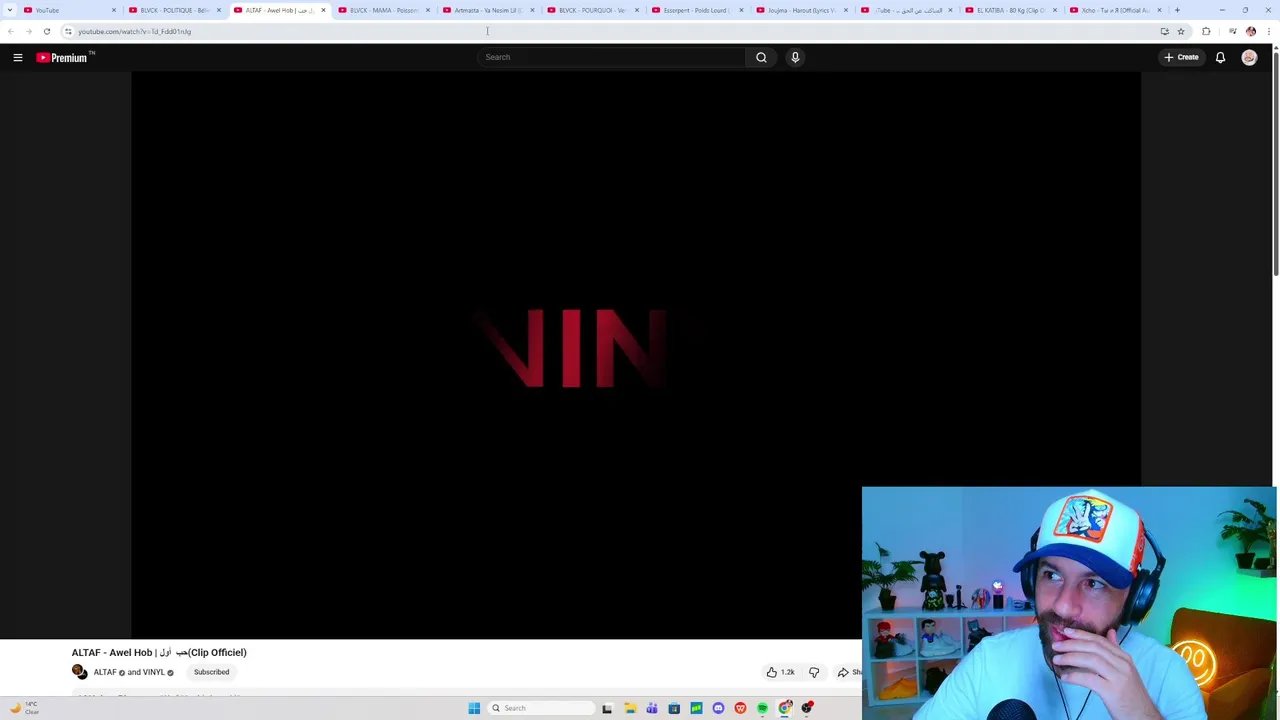1280x720 pixels.
Task: Open Microsoft Teams from the taskbar
Action: [652, 708]
